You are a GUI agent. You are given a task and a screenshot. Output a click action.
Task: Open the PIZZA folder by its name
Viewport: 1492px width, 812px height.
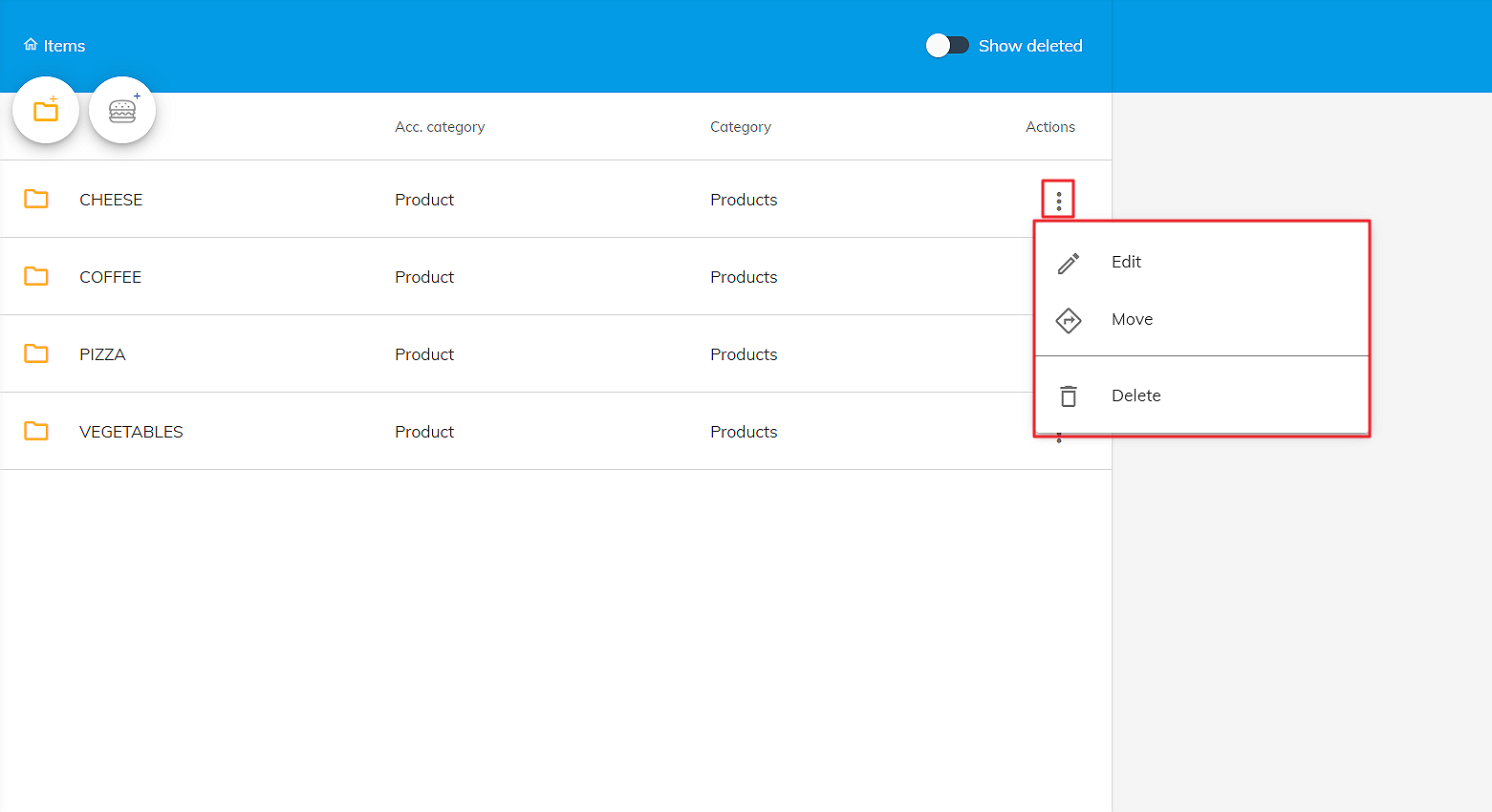tap(102, 354)
